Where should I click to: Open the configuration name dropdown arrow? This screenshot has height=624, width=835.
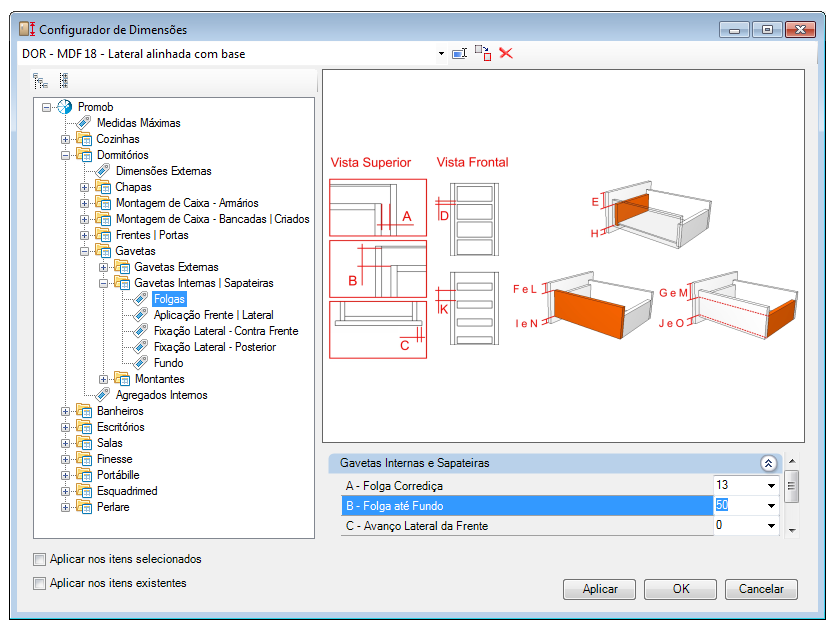[x=441, y=53]
